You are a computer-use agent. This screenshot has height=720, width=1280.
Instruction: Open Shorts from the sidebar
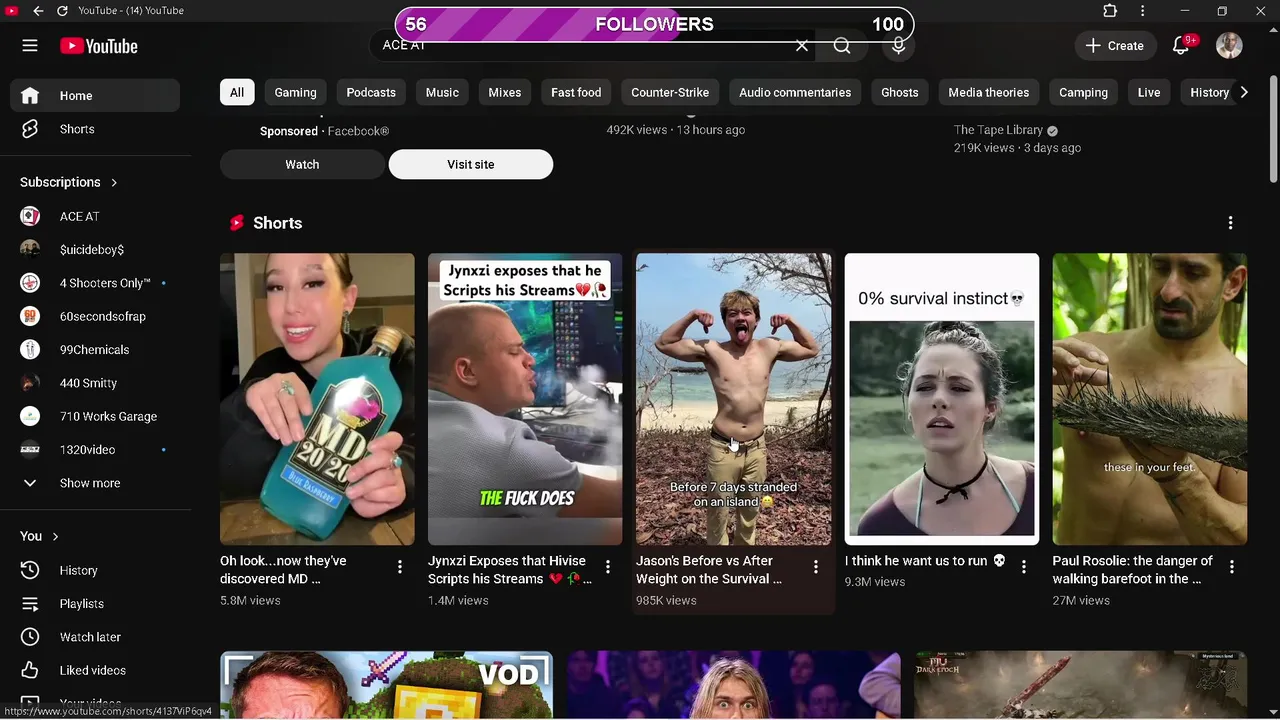(x=95, y=129)
